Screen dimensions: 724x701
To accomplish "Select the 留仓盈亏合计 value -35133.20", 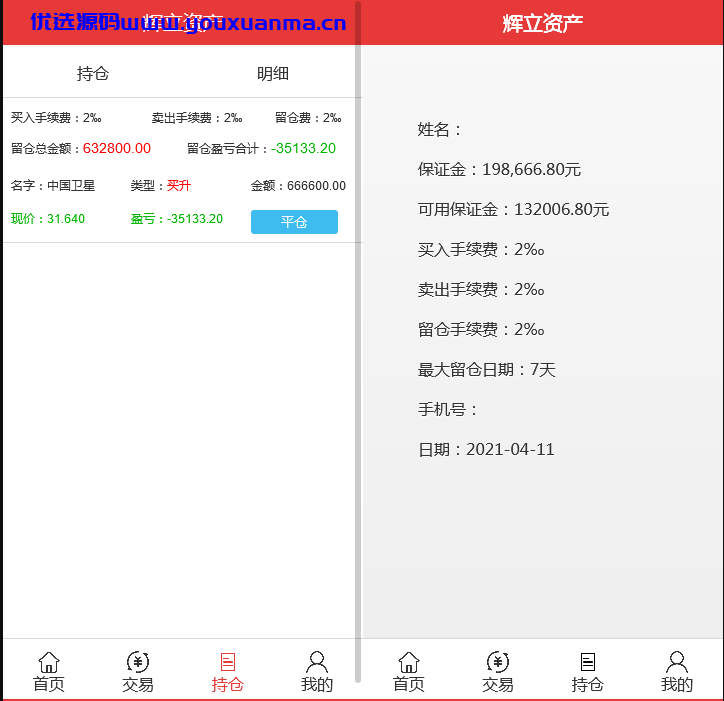I will click(x=303, y=148).
